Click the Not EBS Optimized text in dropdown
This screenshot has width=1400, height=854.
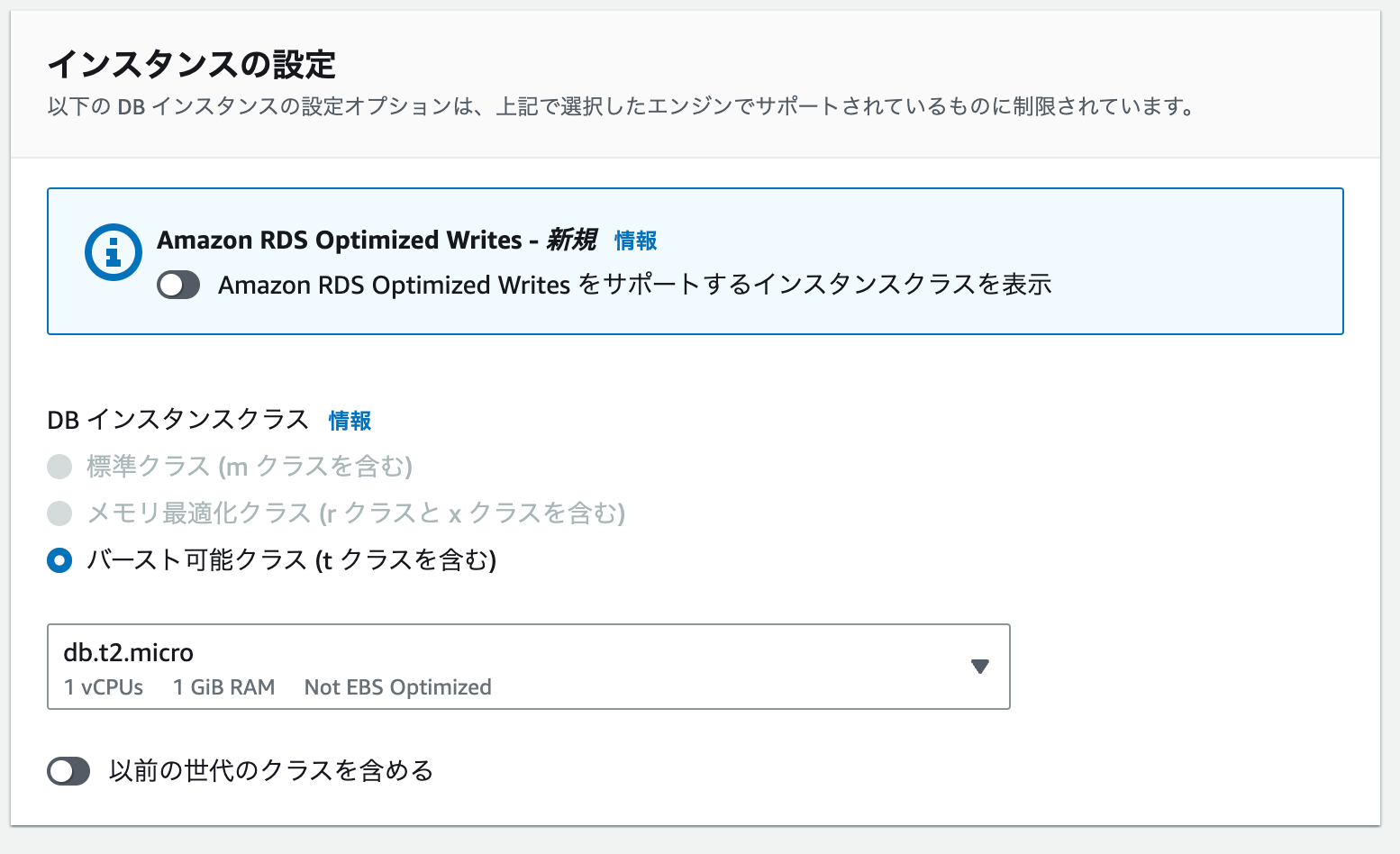(397, 687)
